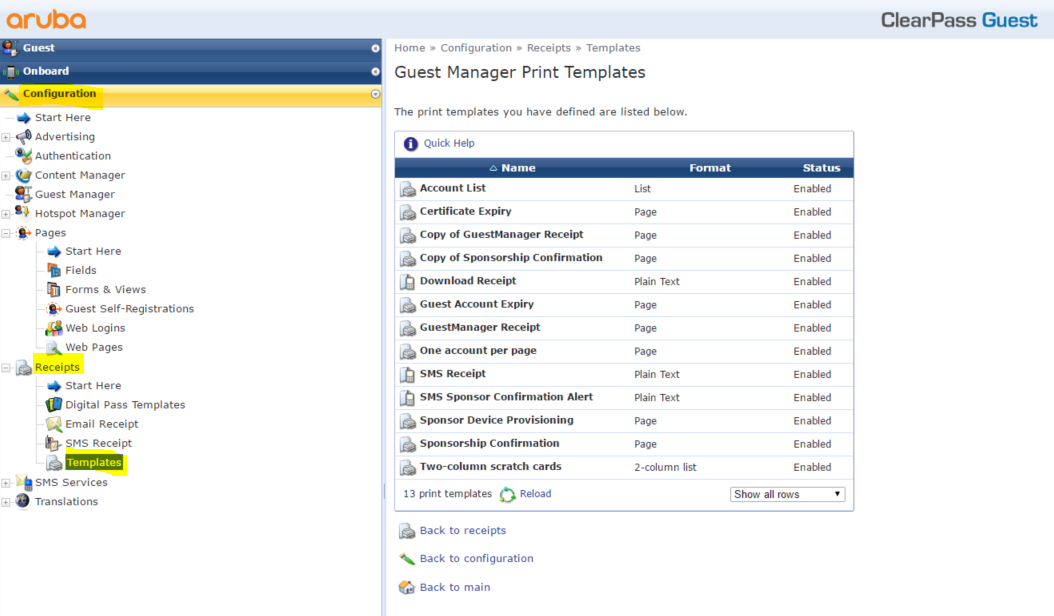
Task: Follow the Back to configuration link
Action: point(477,558)
